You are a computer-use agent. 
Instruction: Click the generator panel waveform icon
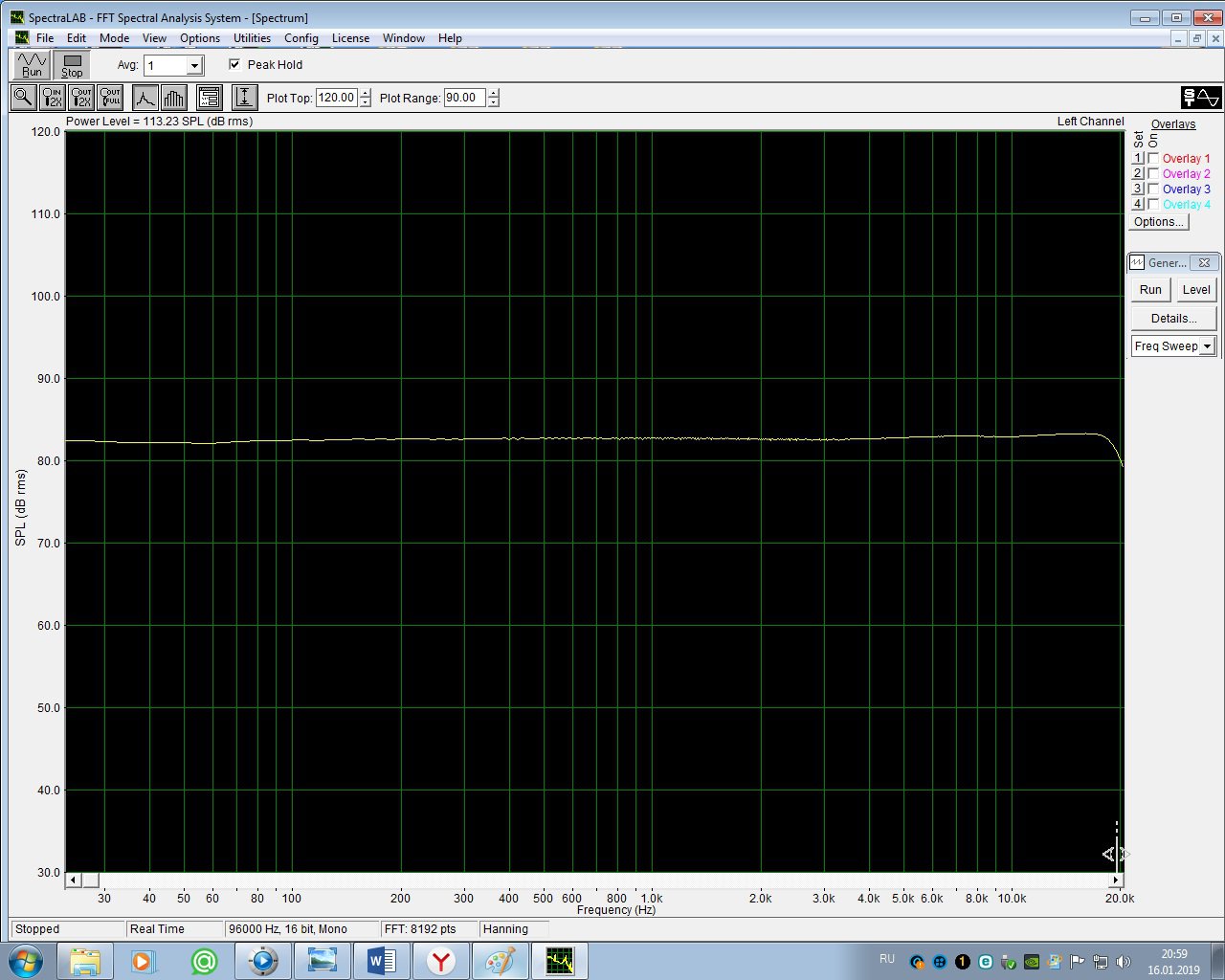click(x=1137, y=262)
